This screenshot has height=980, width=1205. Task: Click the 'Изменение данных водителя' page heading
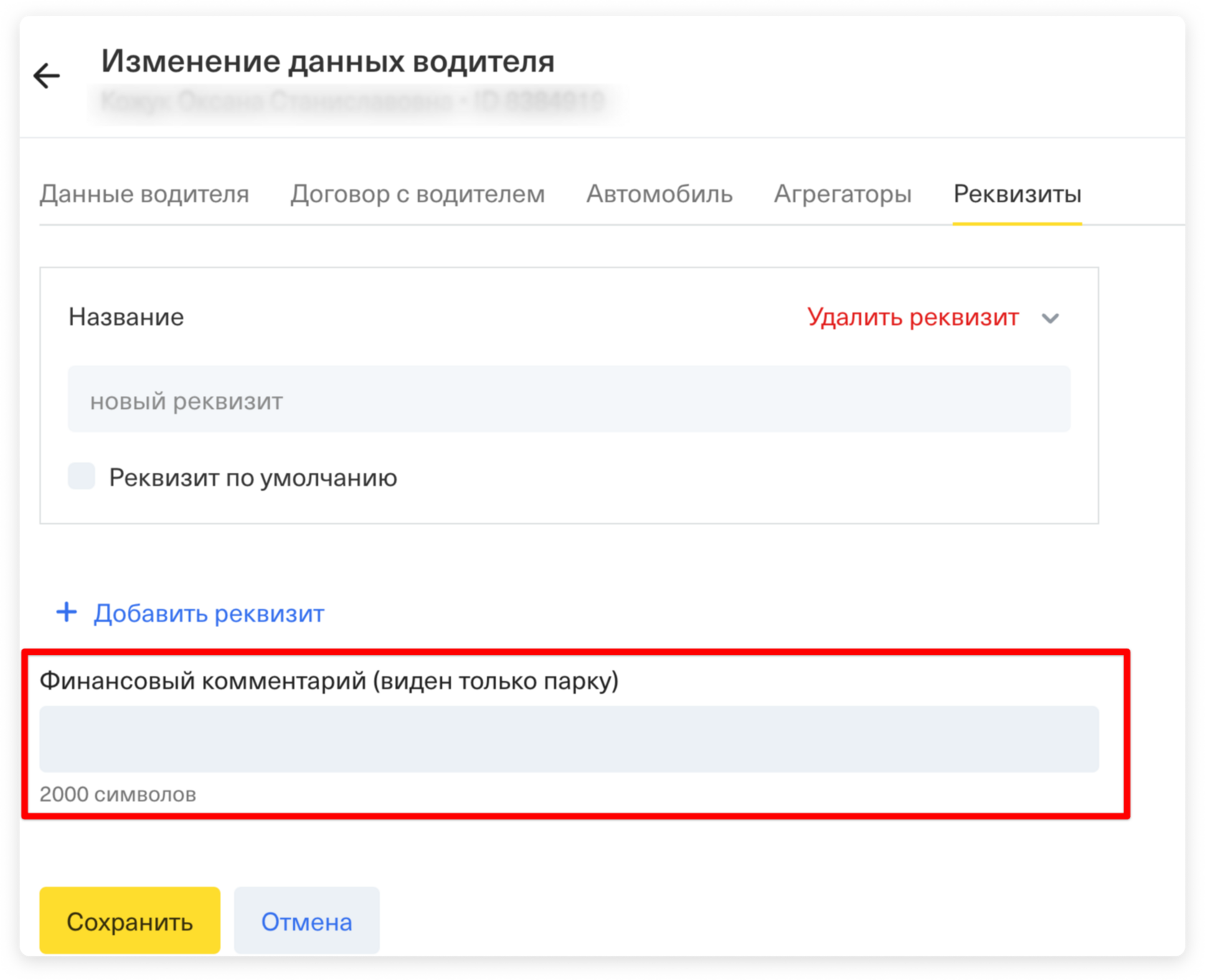coord(328,62)
